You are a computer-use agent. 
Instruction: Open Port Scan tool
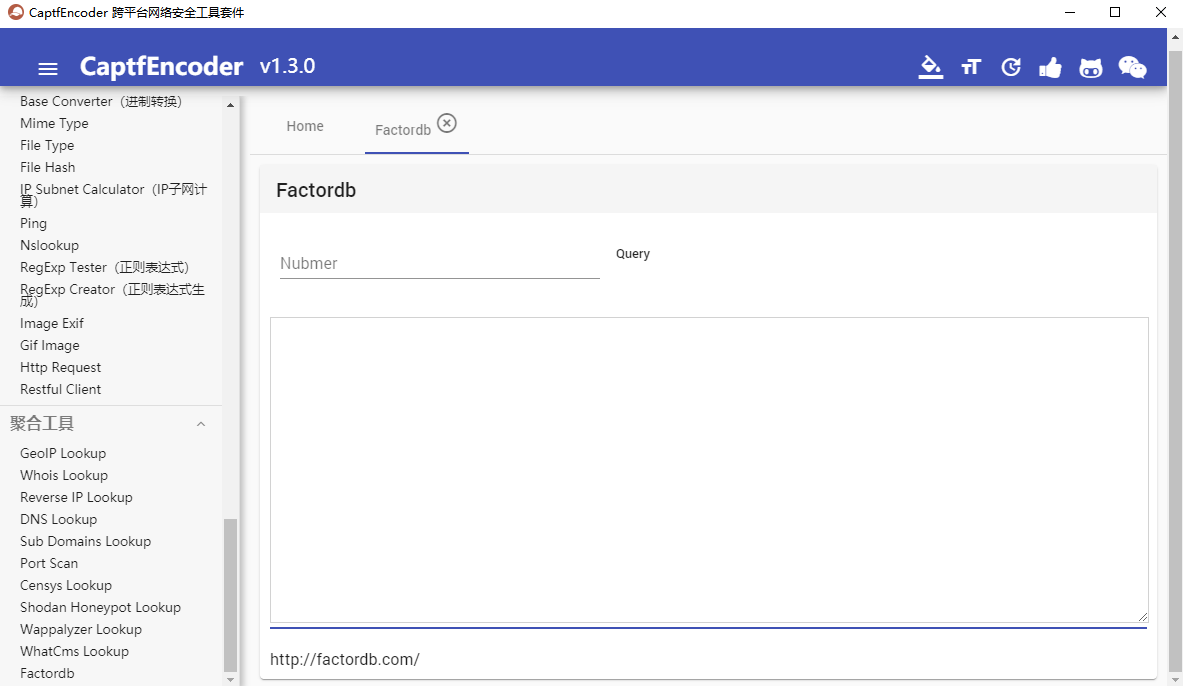coord(49,562)
